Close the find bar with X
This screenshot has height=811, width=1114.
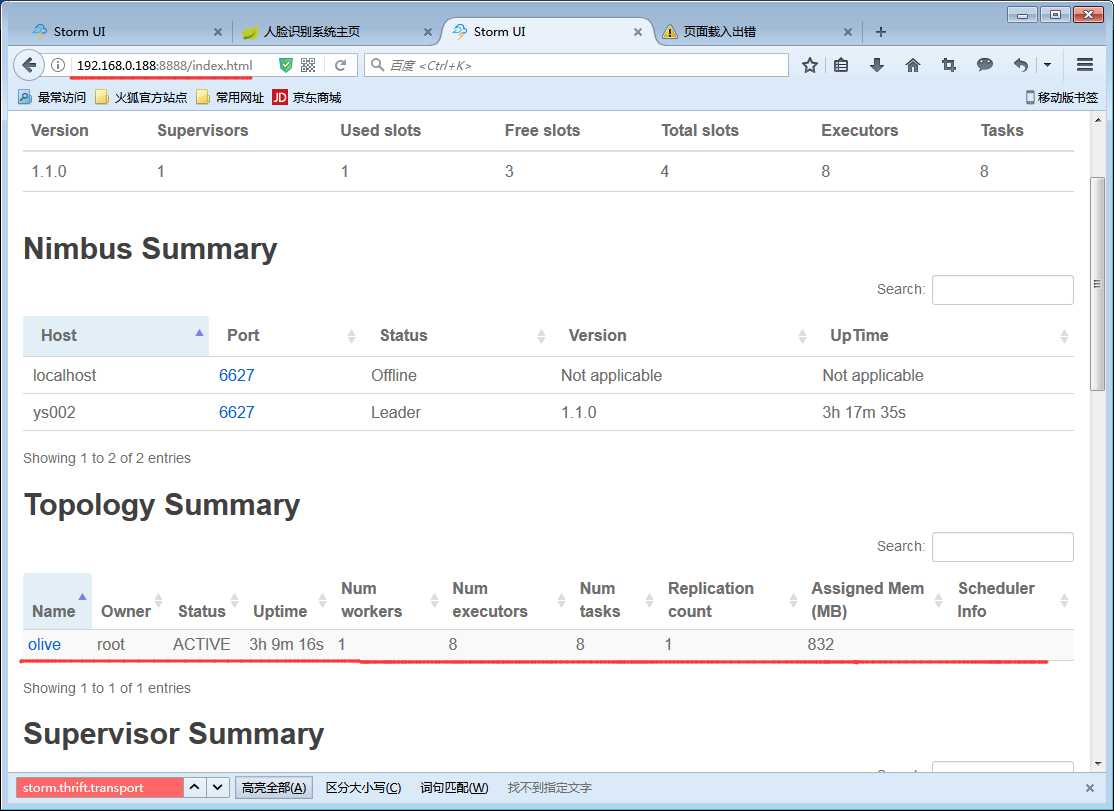(1090, 788)
